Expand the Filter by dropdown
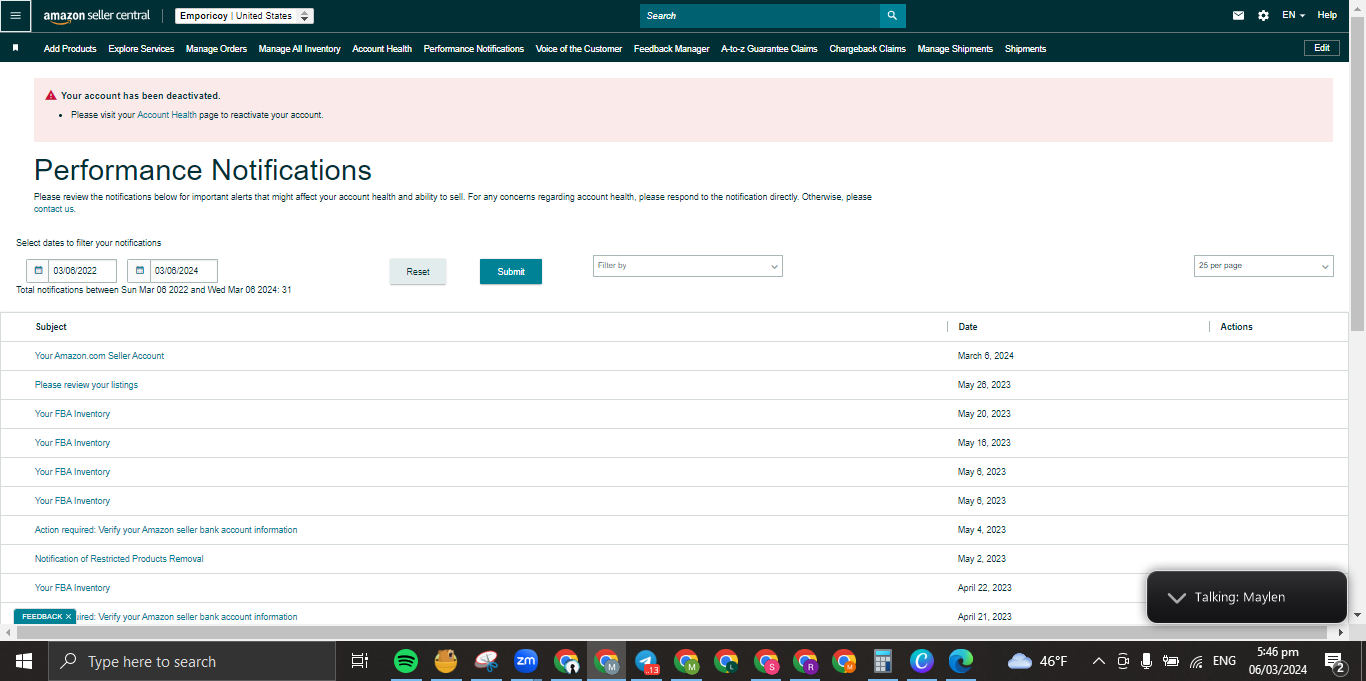This screenshot has height=681, width=1366. [x=688, y=266]
